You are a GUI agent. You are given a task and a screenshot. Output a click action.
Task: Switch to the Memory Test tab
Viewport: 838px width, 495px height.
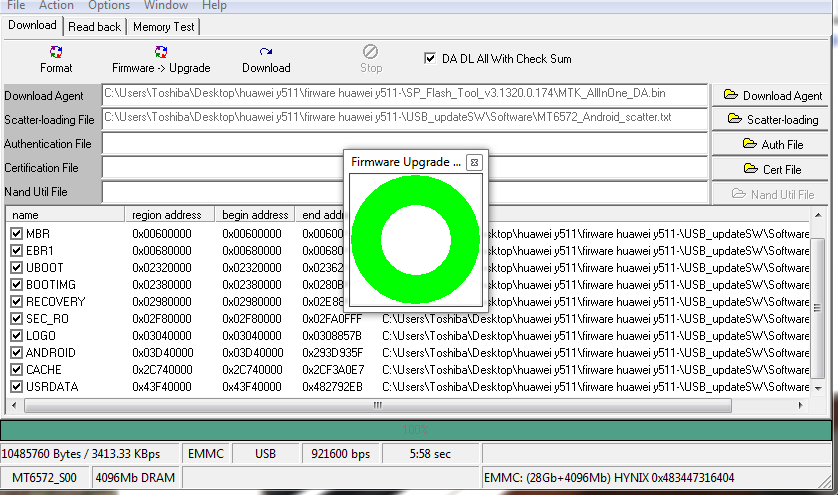(x=164, y=27)
